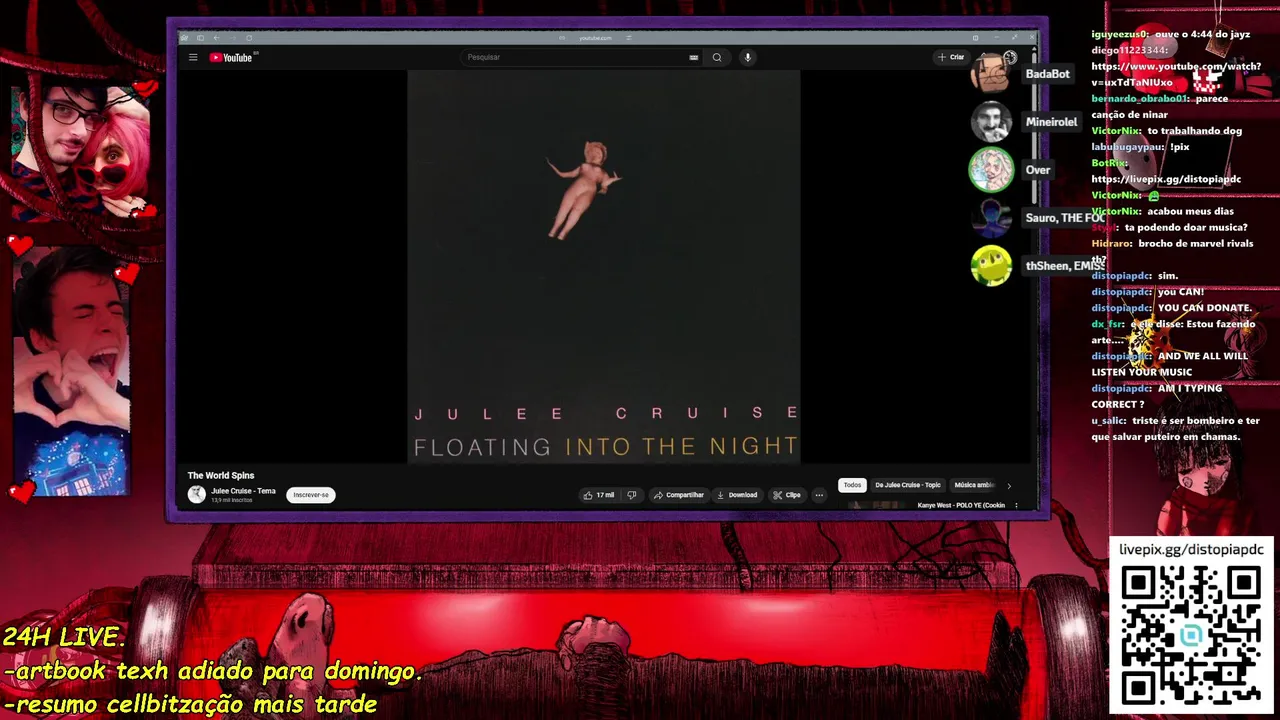This screenshot has height=720, width=1280.
Task: Click the thSheen smiley avatar
Action: pos(991,266)
